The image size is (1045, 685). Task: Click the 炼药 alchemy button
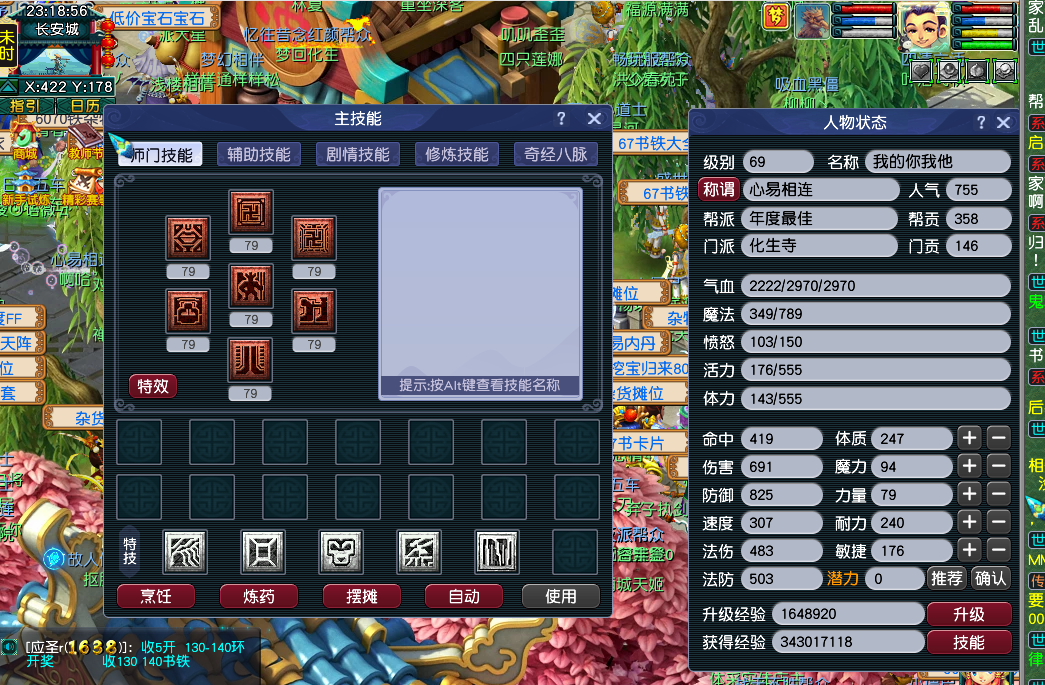pos(259,596)
